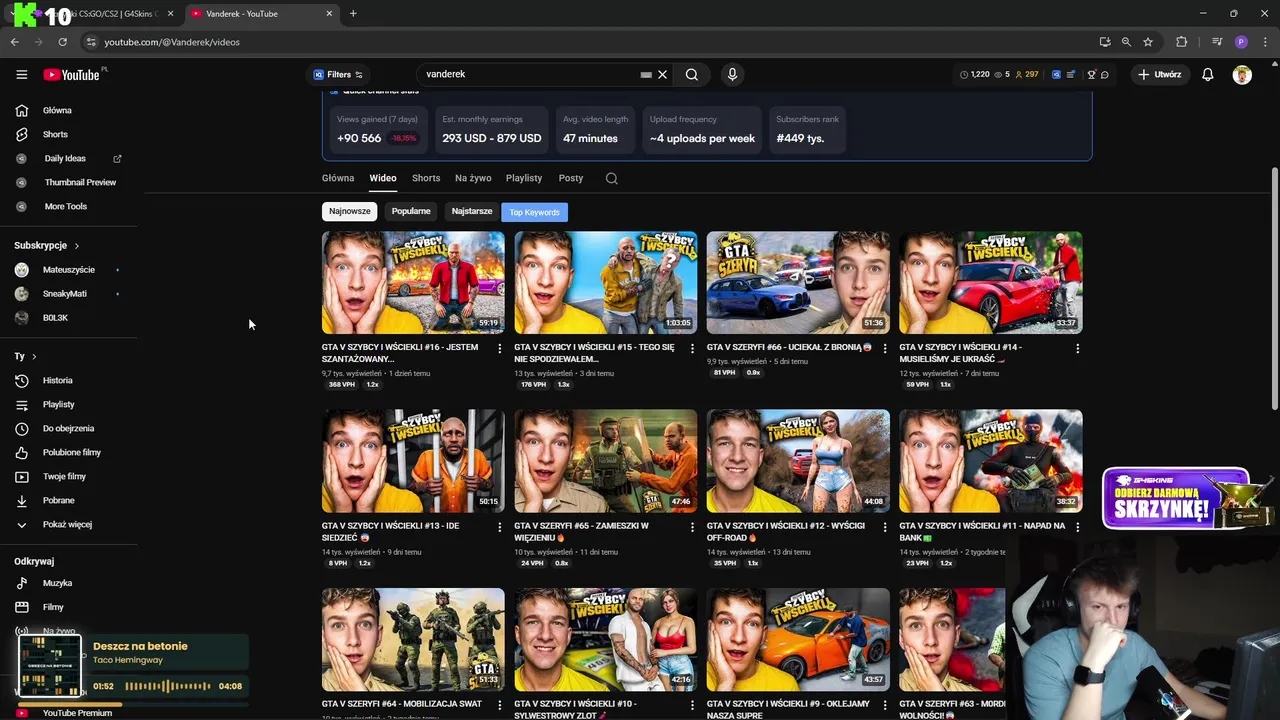Switch to the channel Shorts tab
The height and width of the screenshot is (720, 1280).
tap(426, 178)
